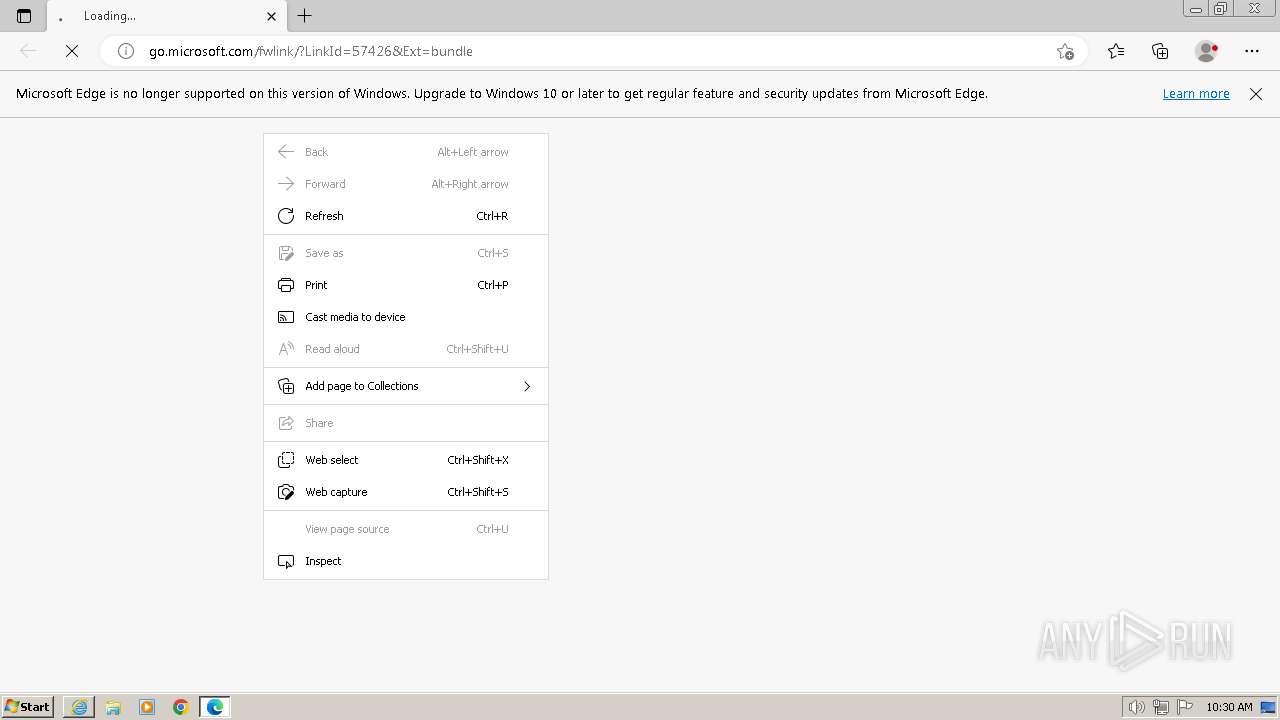Image resolution: width=1280 pixels, height=720 pixels.
Task: View site information icon in address bar
Action: 126,51
